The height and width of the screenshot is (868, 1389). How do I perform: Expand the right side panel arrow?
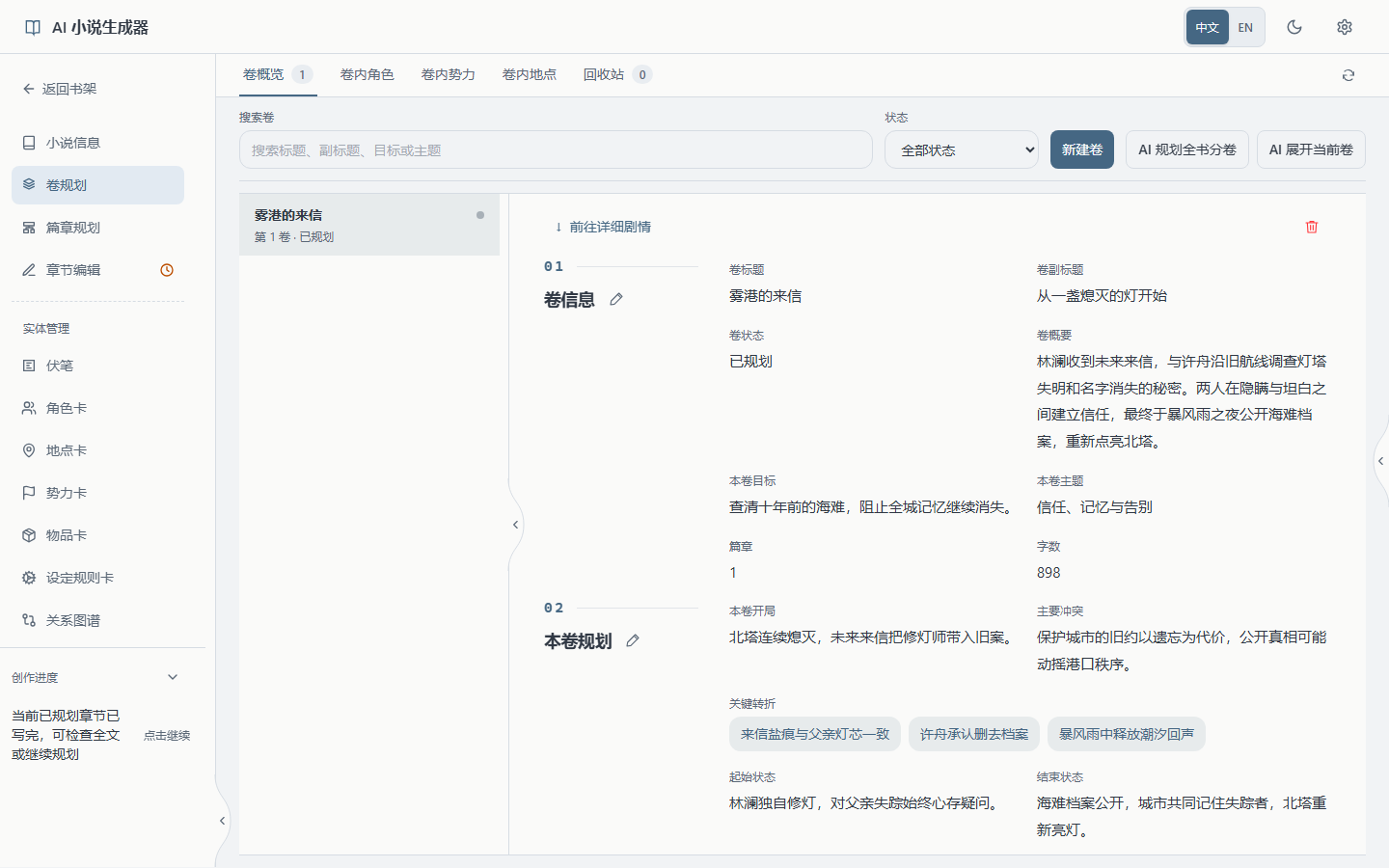1380,461
